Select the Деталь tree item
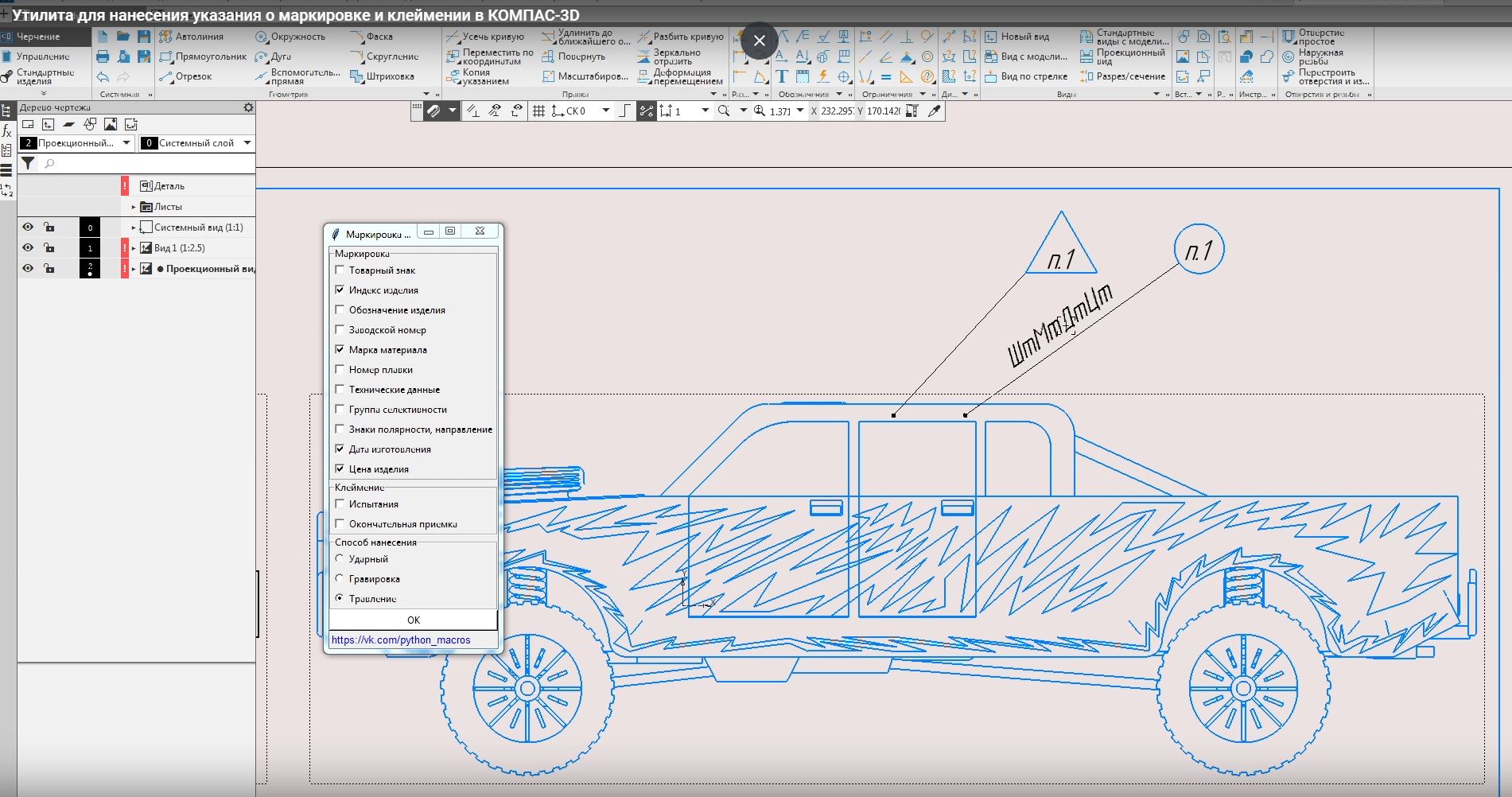Screen dimensions: 1512x797 pyautogui.click(x=169, y=186)
